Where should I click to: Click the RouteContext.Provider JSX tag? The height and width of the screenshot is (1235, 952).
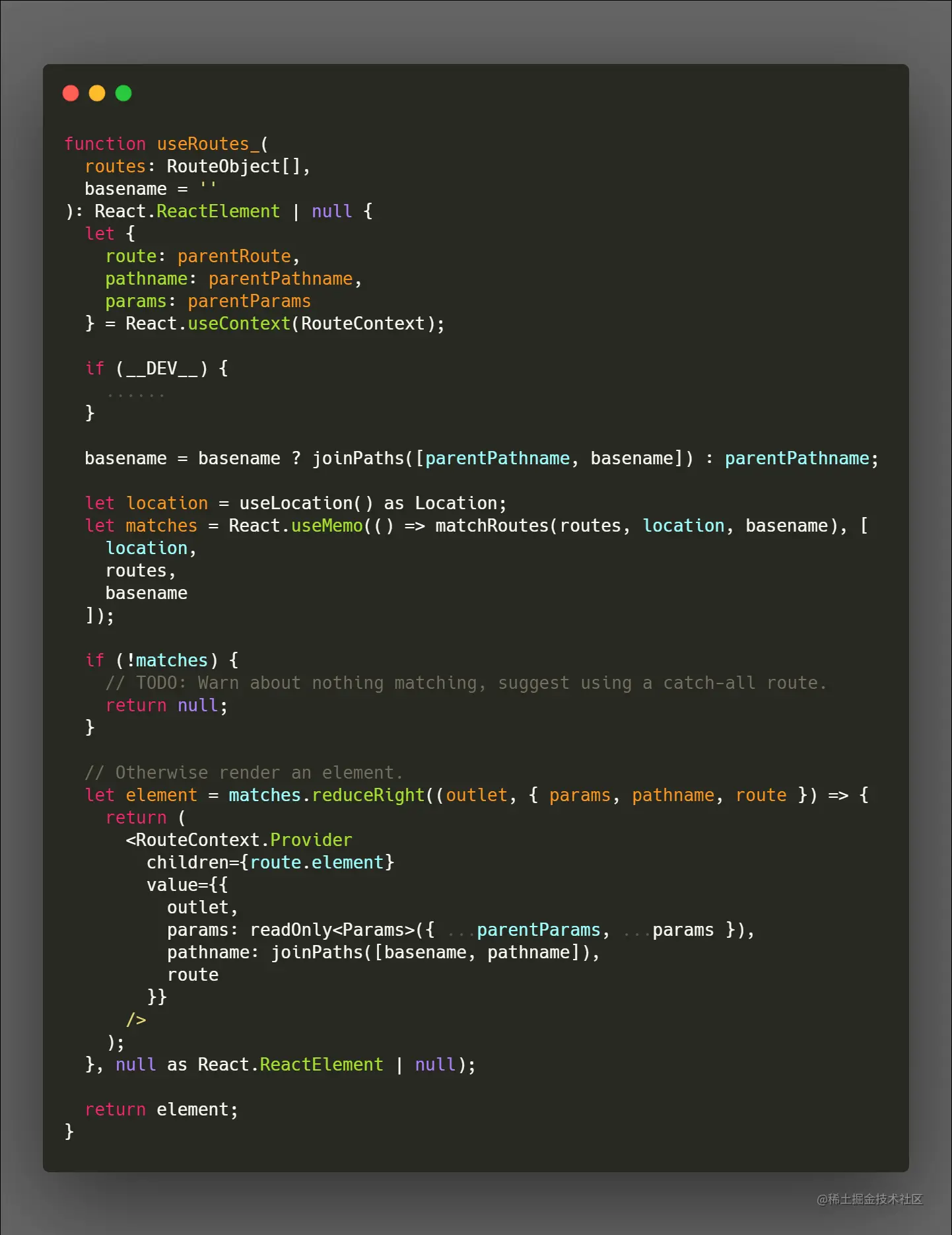coord(239,840)
